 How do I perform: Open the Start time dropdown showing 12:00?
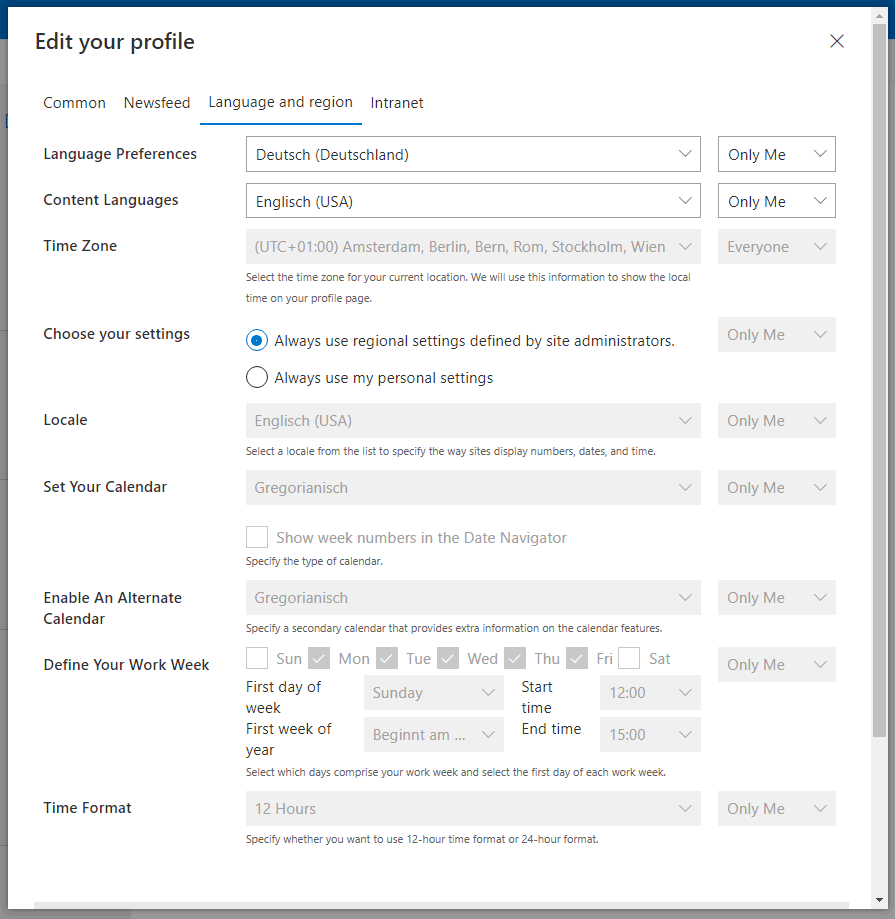(650, 693)
